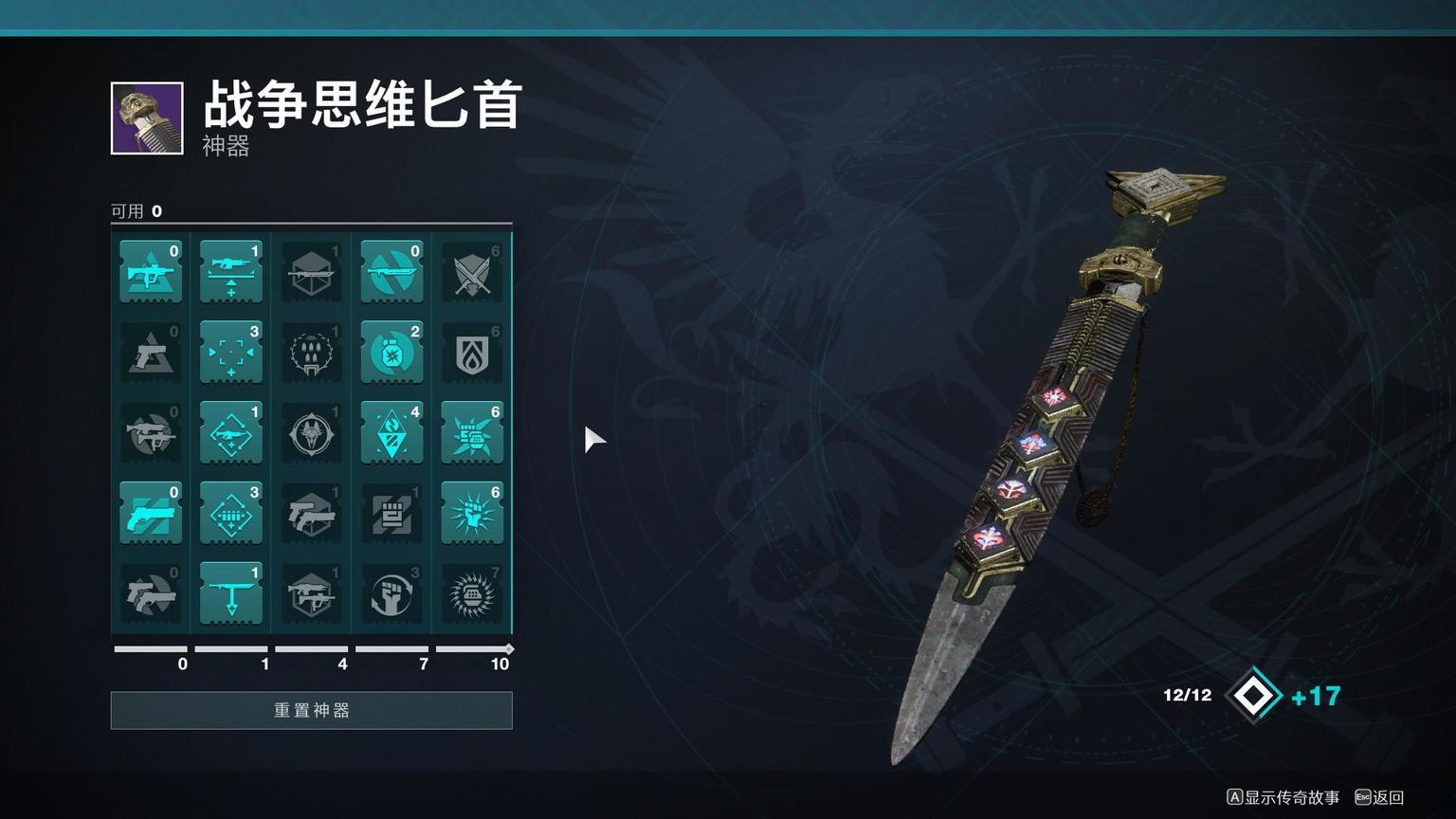Click the 重置神器 reset artifact button
Screen dimensions: 1456x819
point(312,710)
